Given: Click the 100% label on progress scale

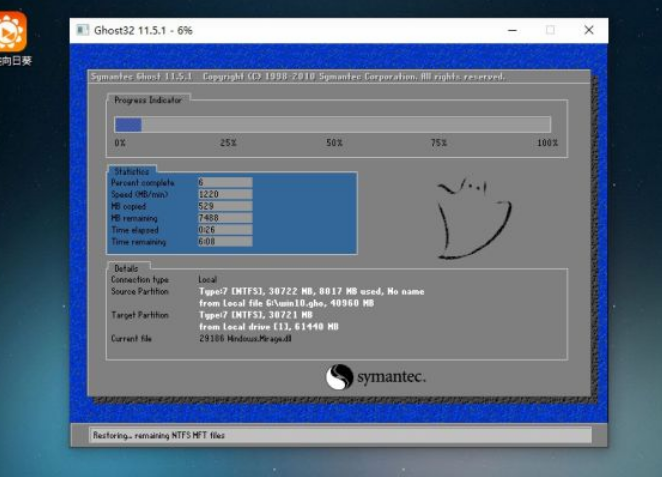Looking at the screenshot, I should point(547,143).
